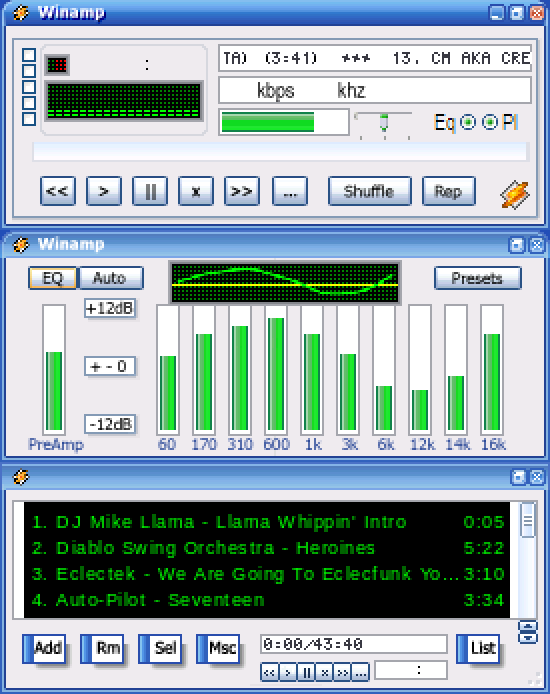Click the equalizer curve graph display
The image size is (550, 694).
pos(285,282)
